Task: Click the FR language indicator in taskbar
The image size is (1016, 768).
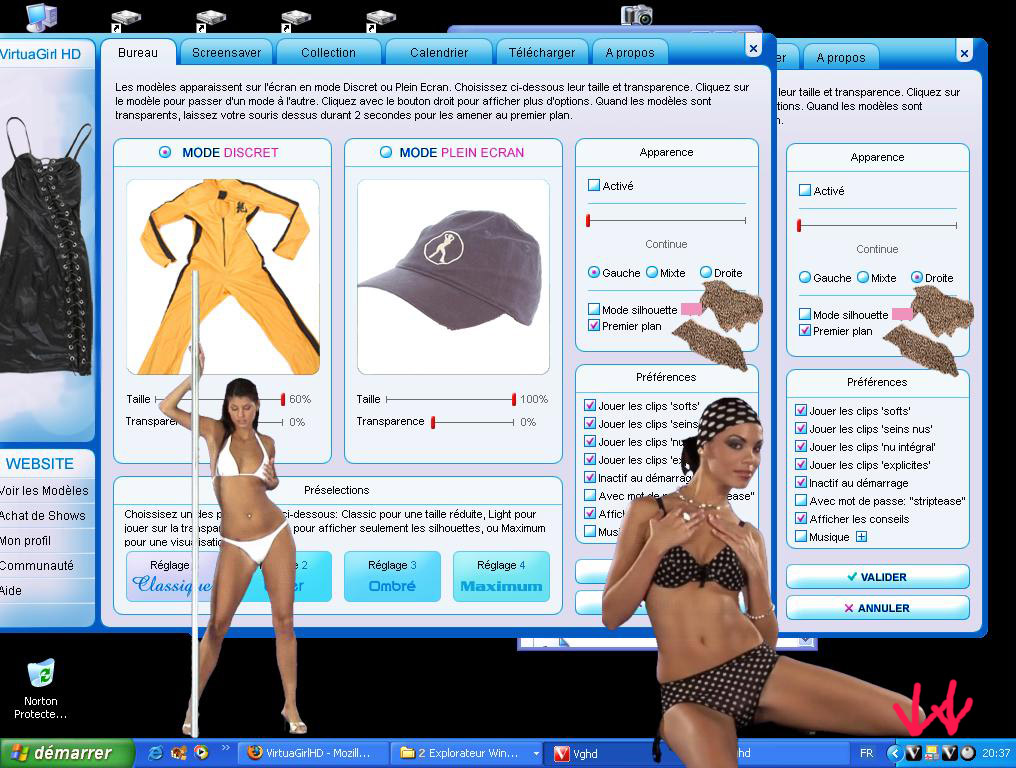Action: (x=866, y=753)
